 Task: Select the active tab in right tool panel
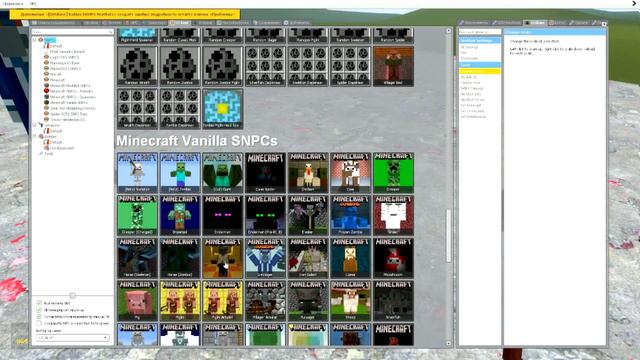pos(536,23)
